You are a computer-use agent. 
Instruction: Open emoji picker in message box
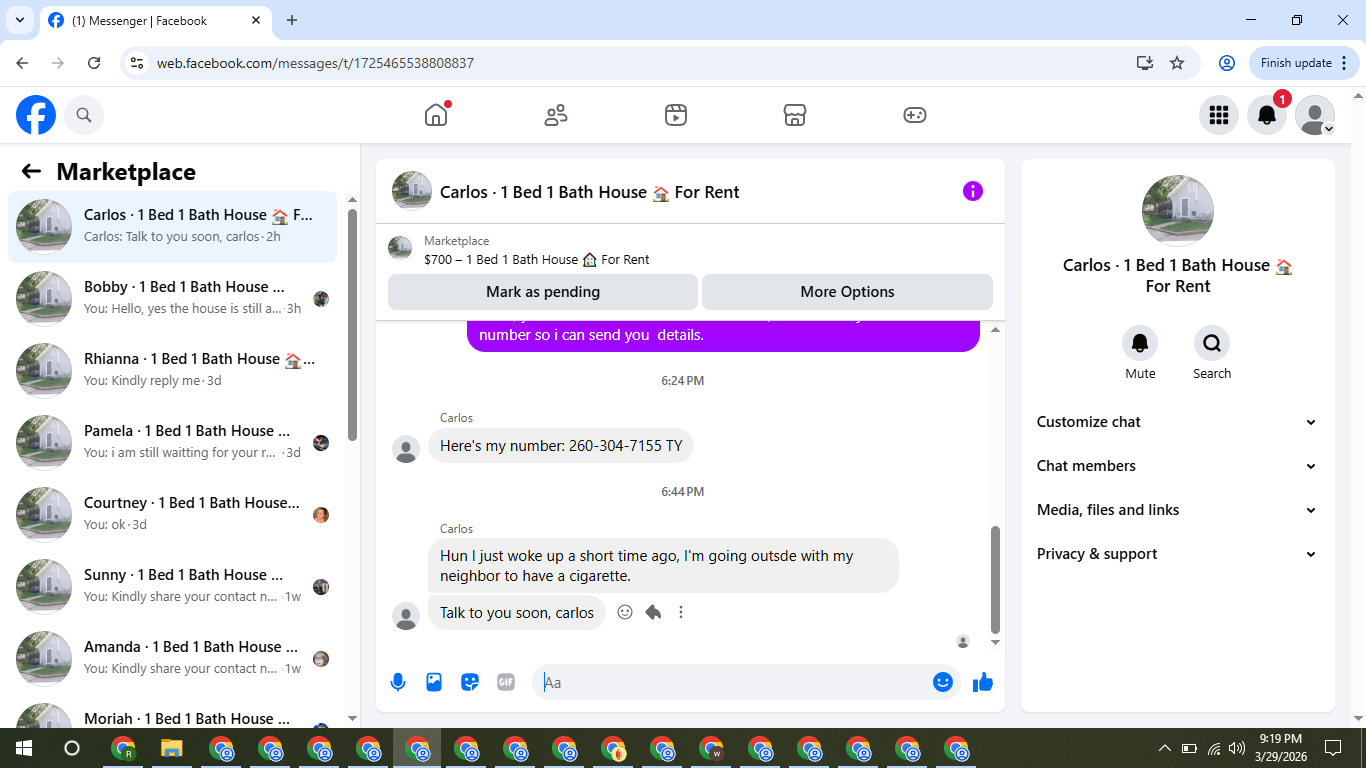tap(943, 682)
